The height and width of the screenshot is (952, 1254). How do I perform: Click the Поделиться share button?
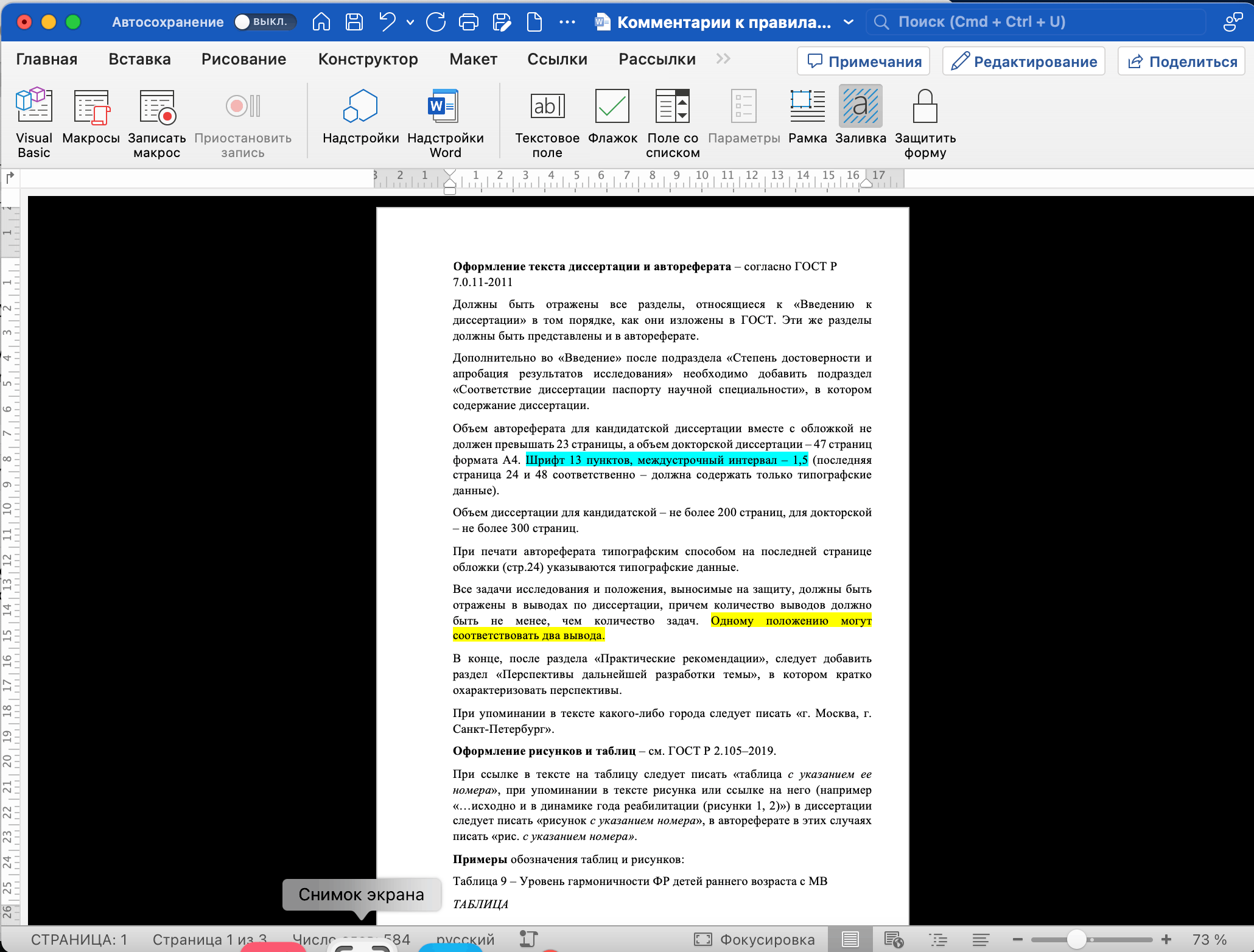coord(1182,61)
